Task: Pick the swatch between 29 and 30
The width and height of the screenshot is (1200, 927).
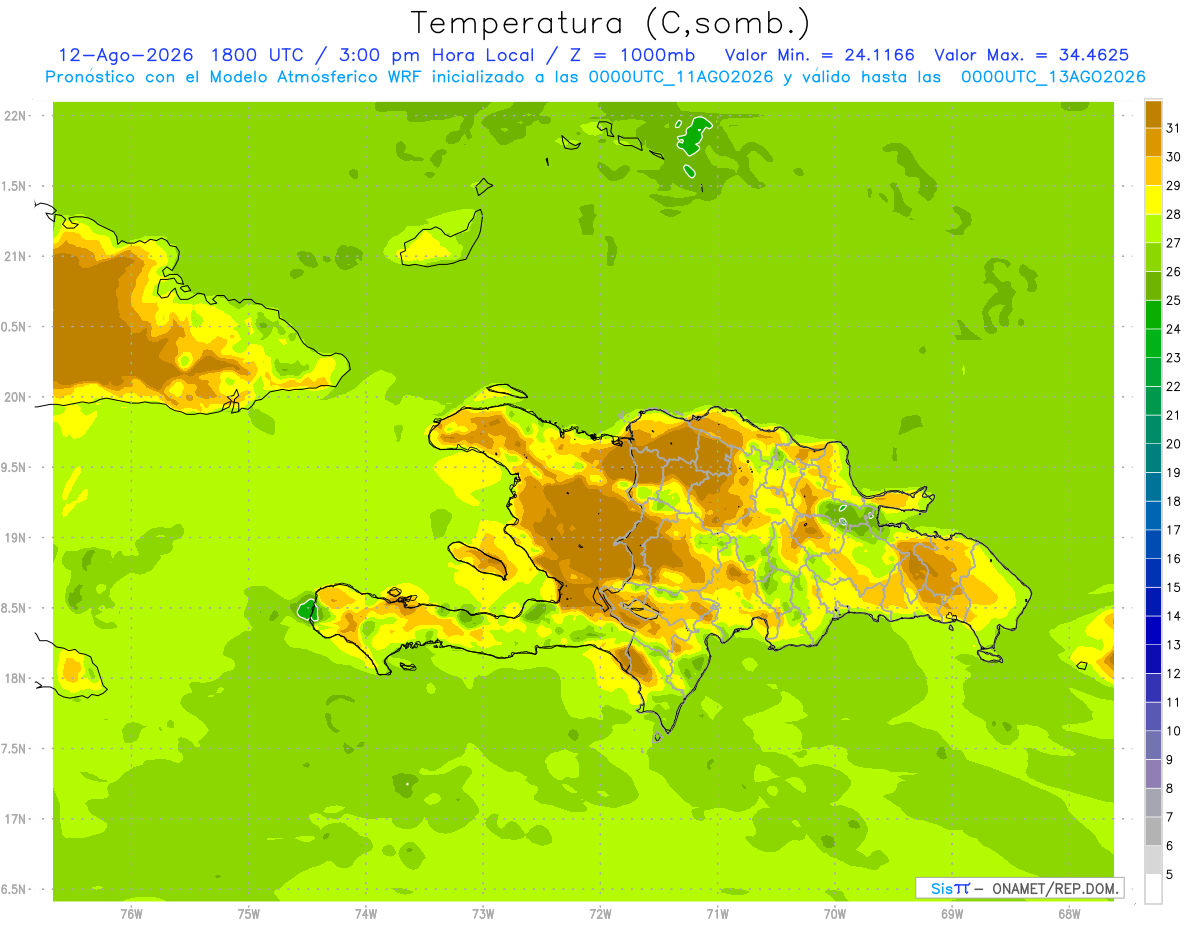Action: [1153, 171]
